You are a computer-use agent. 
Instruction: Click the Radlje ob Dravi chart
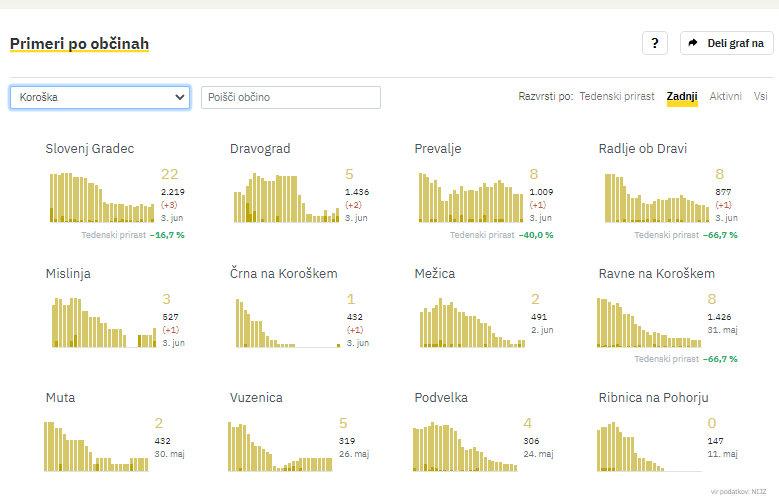point(654,197)
